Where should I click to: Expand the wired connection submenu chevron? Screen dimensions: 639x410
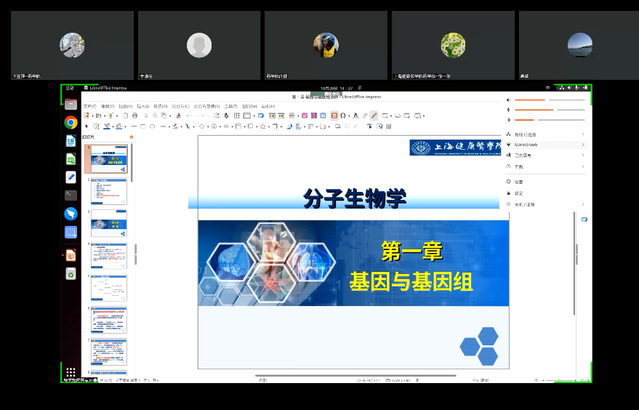pos(583,134)
